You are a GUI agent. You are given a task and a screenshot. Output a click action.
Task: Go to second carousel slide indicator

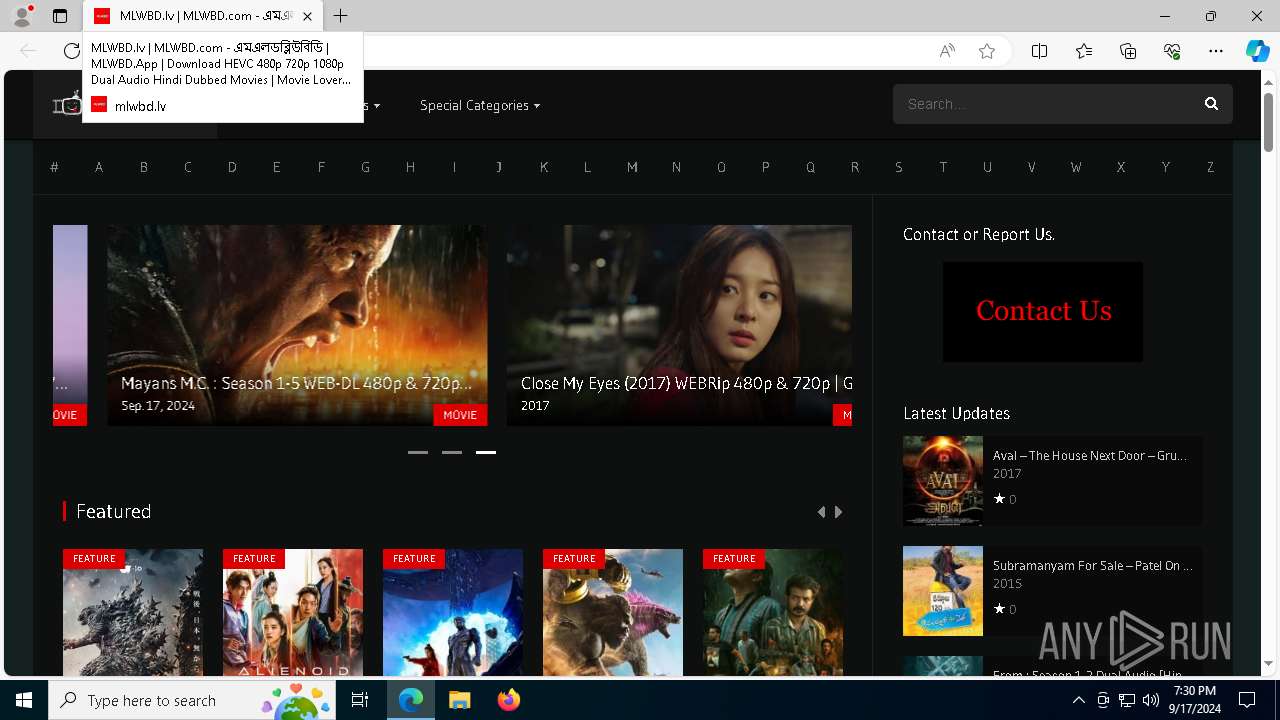point(452,452)
